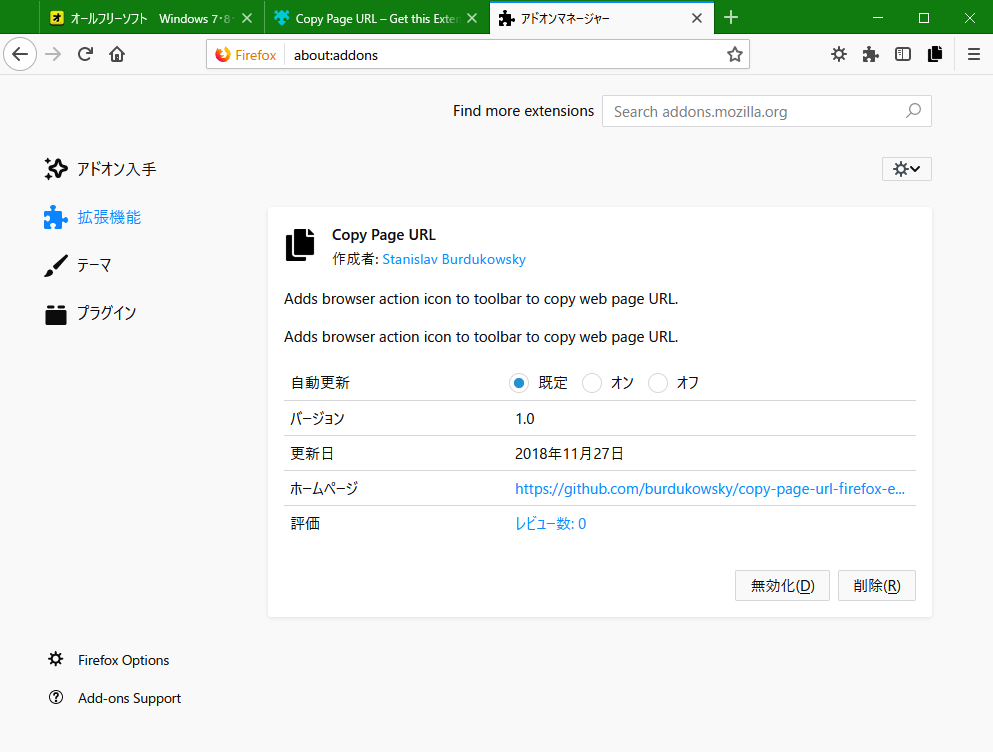Open the Stanislav Burdukowsky author link

453,259
